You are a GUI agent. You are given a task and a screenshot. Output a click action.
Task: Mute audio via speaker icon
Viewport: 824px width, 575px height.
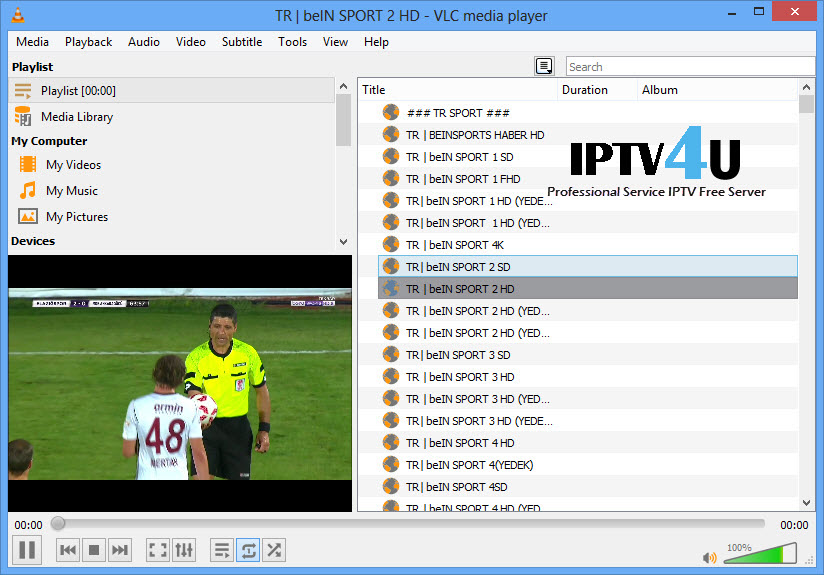point(709,558)
